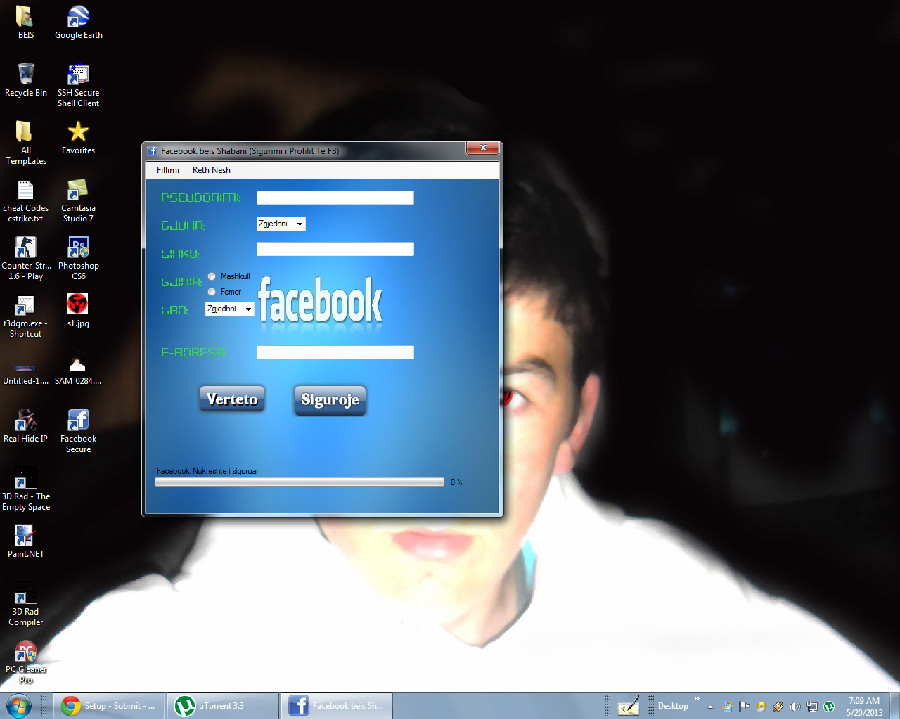Click the Siguroje button
Viewport: 900px width, 719px height.
(x=330, y=400)
